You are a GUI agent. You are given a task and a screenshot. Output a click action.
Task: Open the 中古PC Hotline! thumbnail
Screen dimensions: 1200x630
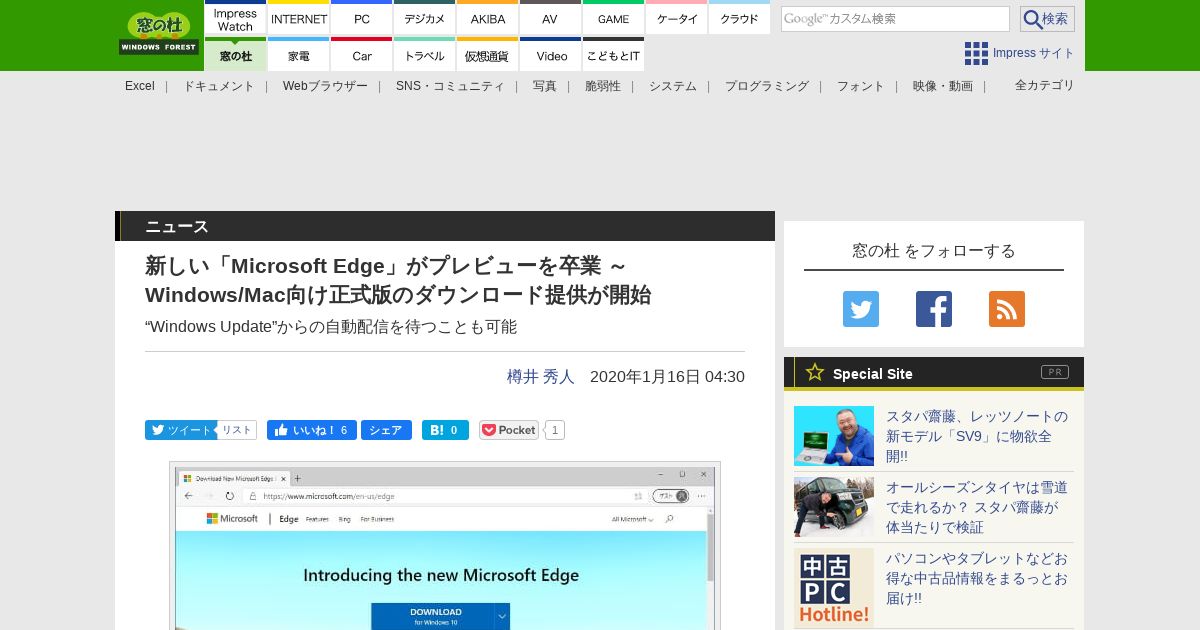click(x=834, y=588)
